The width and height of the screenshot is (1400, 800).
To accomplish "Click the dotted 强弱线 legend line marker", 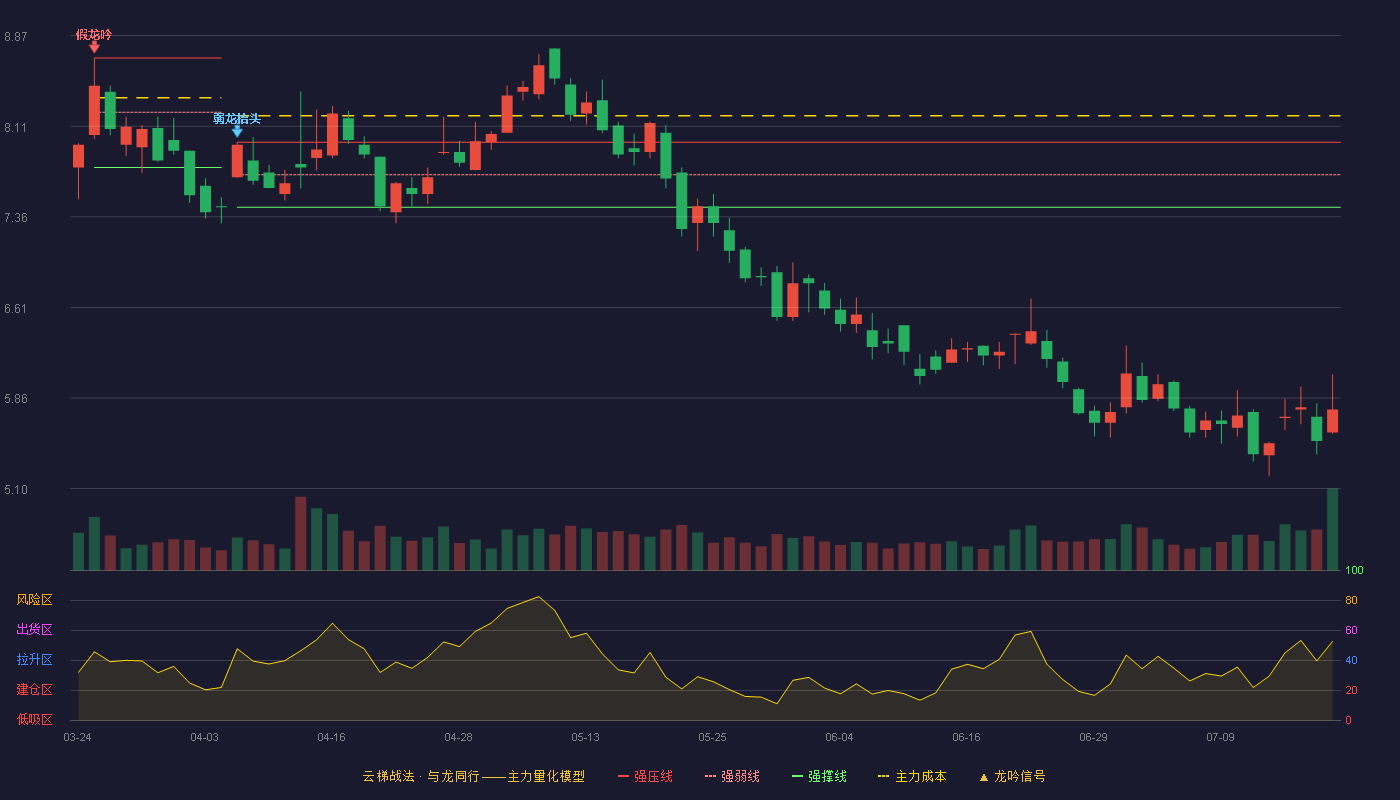I will 710,776.
